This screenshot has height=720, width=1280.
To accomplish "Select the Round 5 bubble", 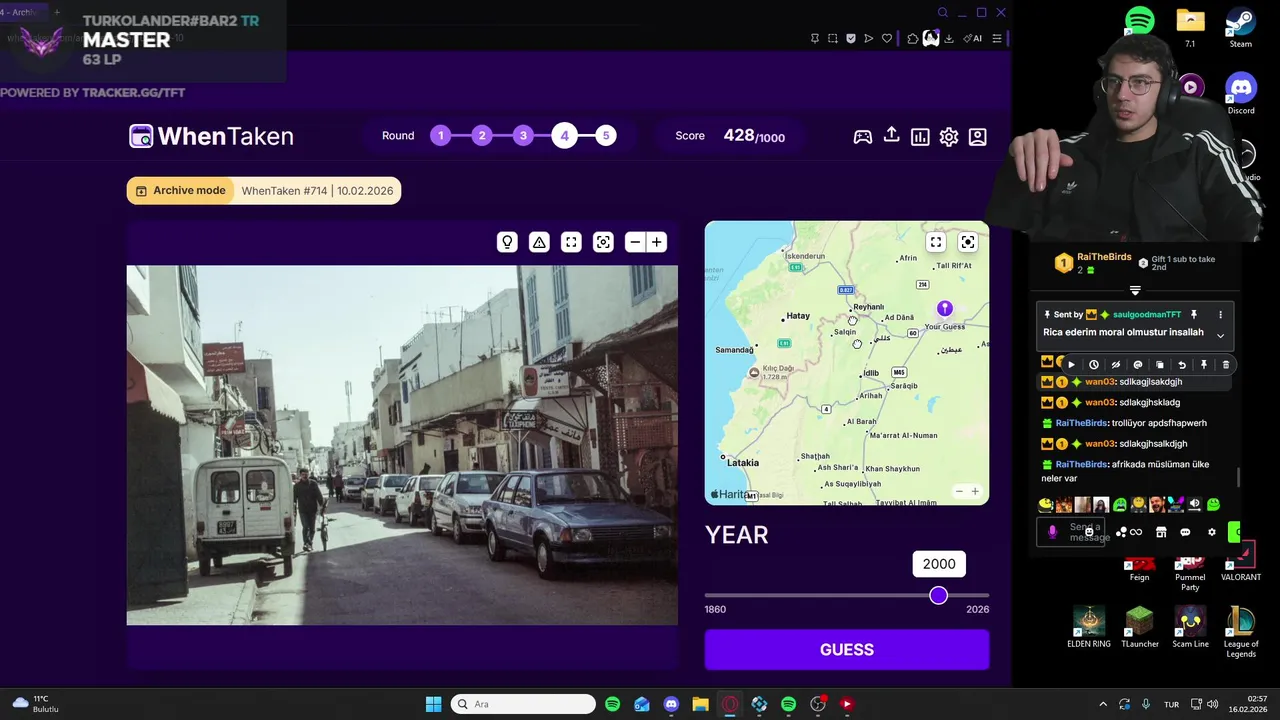I will (606, 136).
